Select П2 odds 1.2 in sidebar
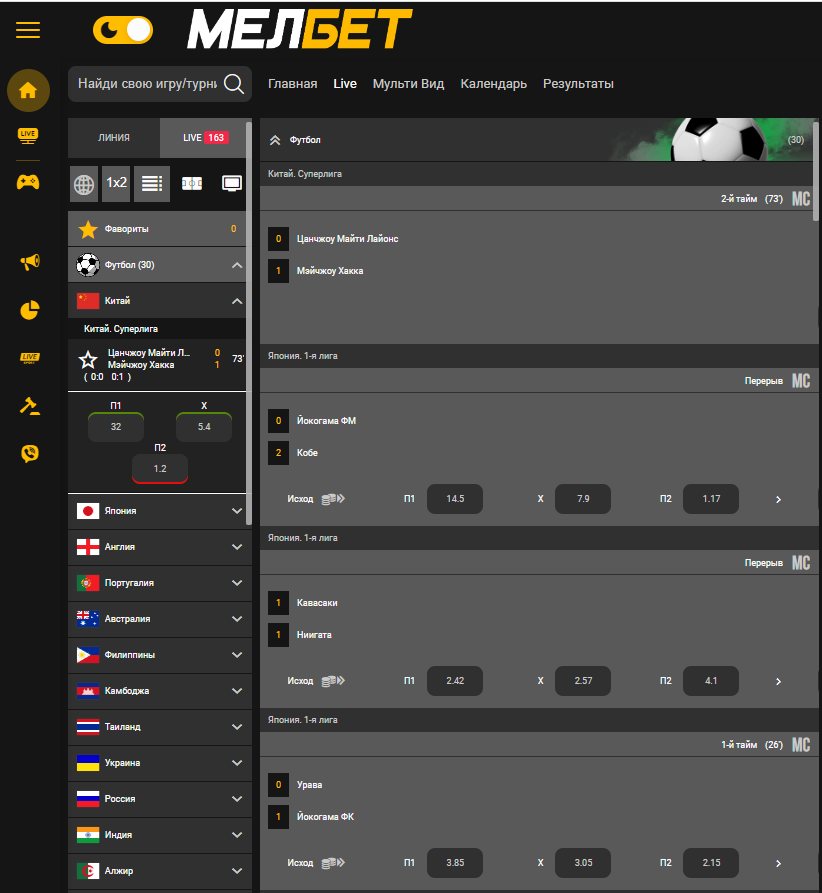822x893 pixels. click(160, 469)
